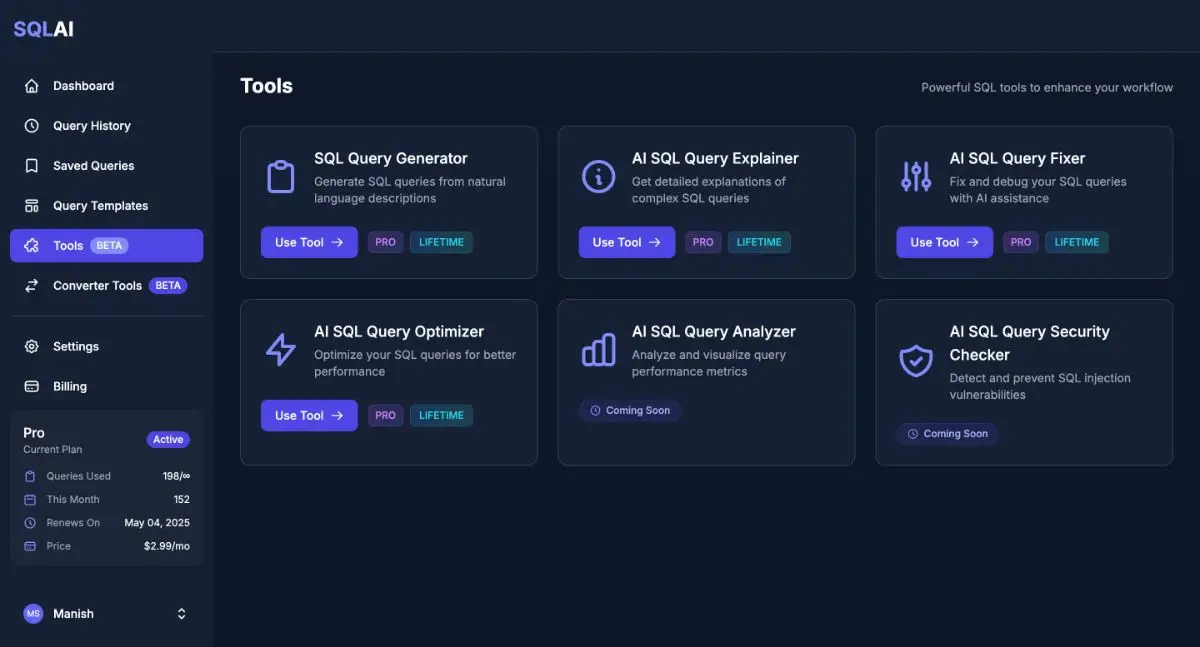
Task: Click the bar chart icon on Query Analyzer
Action: pos(598,350)
